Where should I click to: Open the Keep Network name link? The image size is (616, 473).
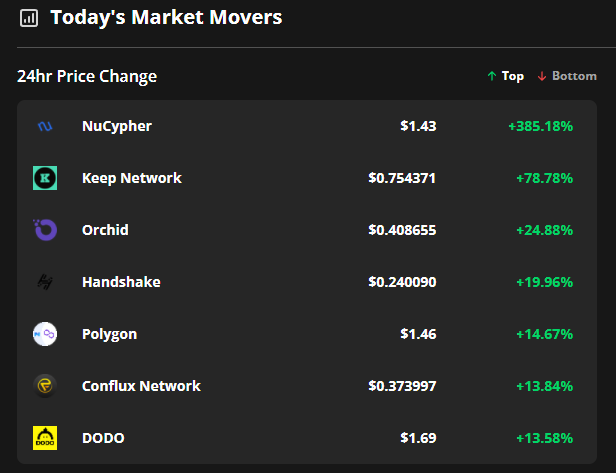click(132, 178)
